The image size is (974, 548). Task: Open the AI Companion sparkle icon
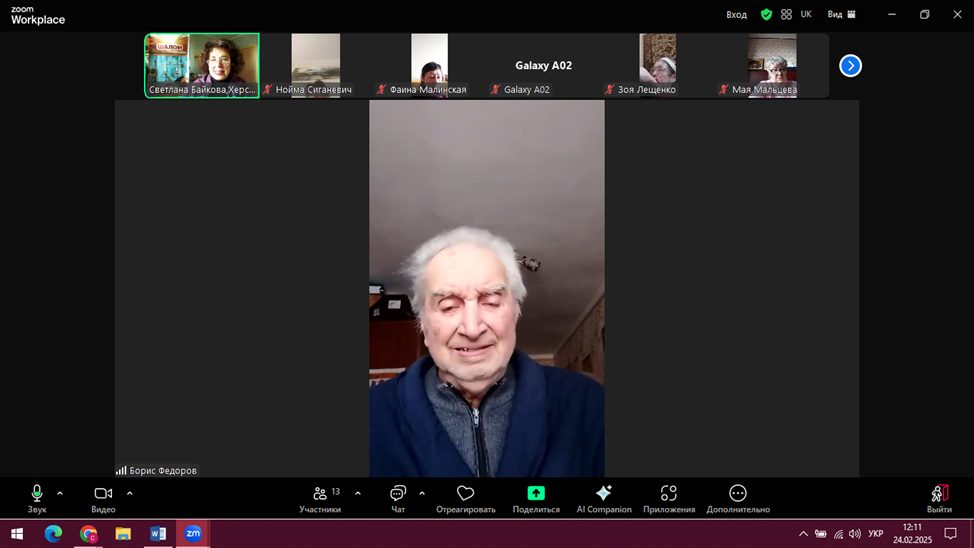604,498
